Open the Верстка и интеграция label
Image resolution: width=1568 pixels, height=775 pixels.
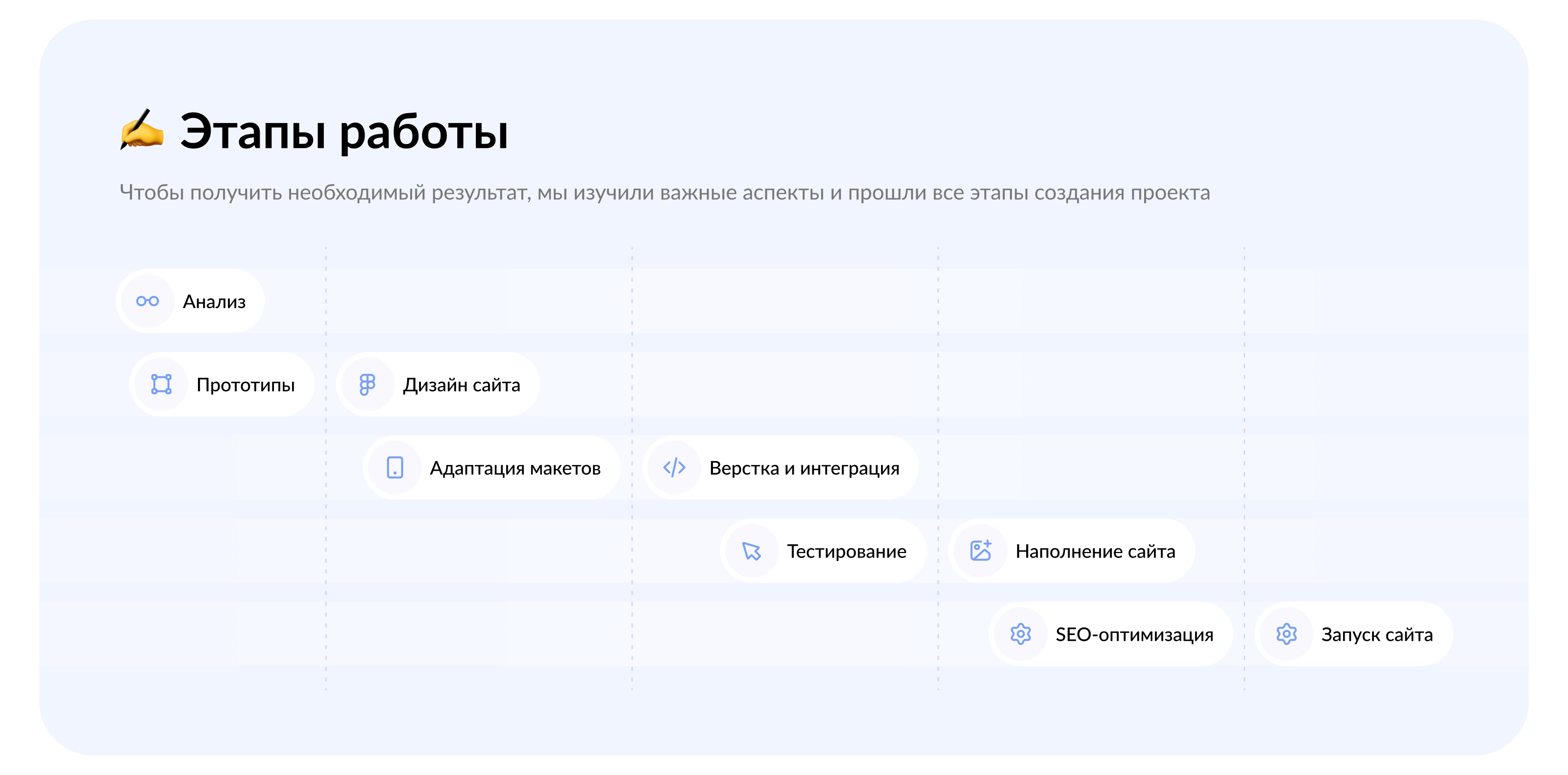click(x=804, y=468)
